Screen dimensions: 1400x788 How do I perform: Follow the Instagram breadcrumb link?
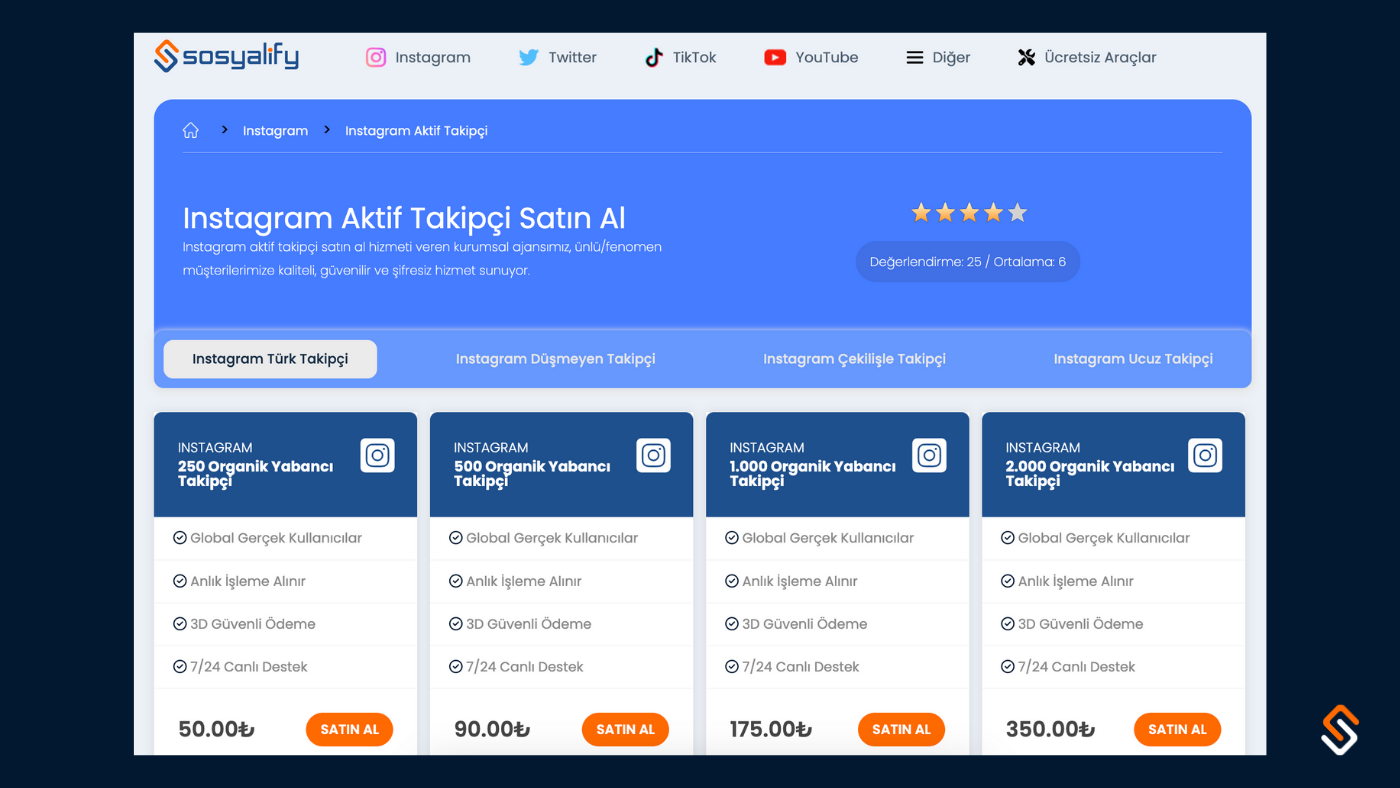(x=275, y=131)
